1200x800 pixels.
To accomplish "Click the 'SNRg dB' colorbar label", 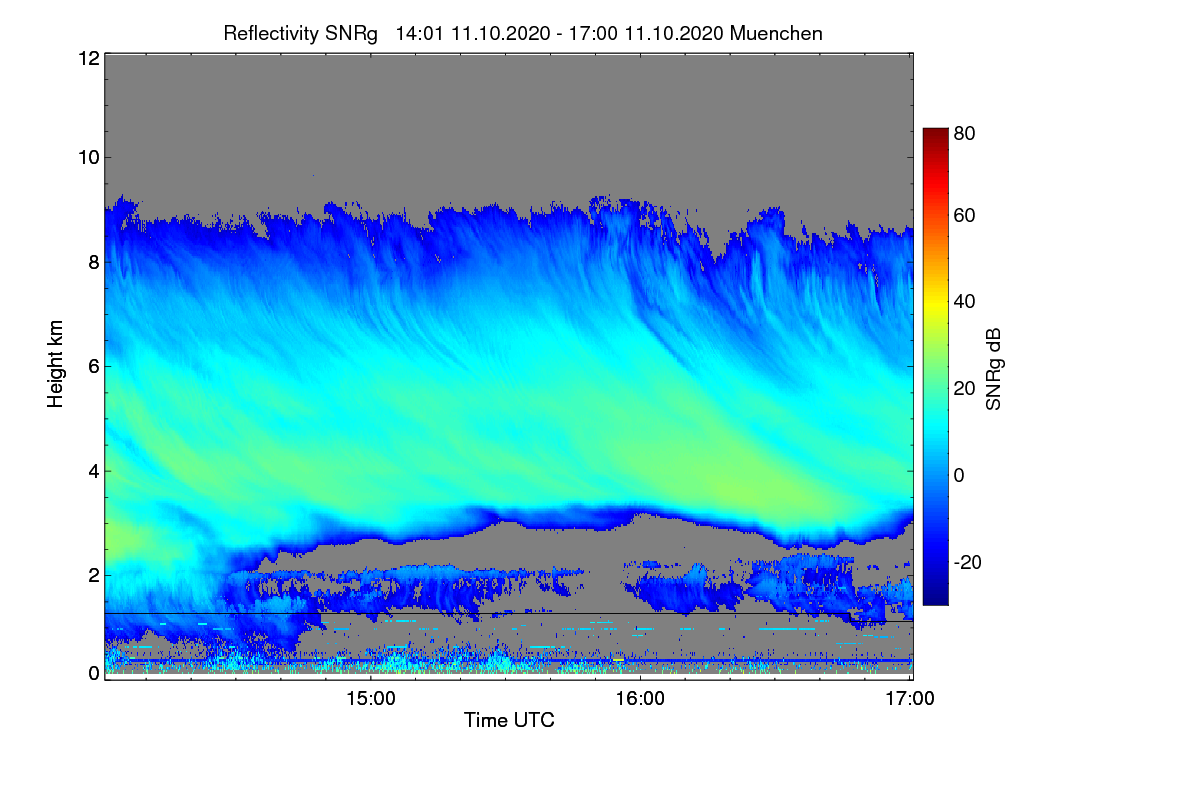I will (x=993, y=368).
